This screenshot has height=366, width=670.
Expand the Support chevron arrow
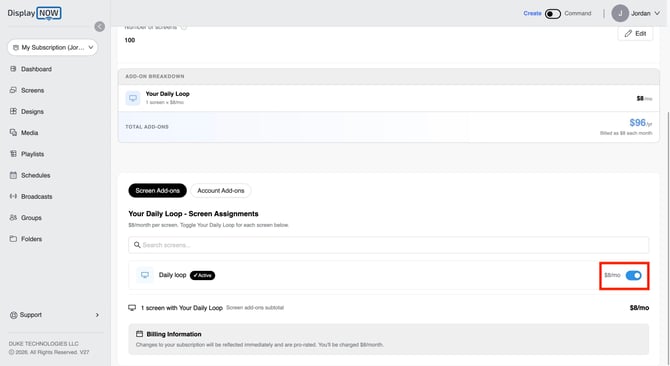(x=97, y=315)
